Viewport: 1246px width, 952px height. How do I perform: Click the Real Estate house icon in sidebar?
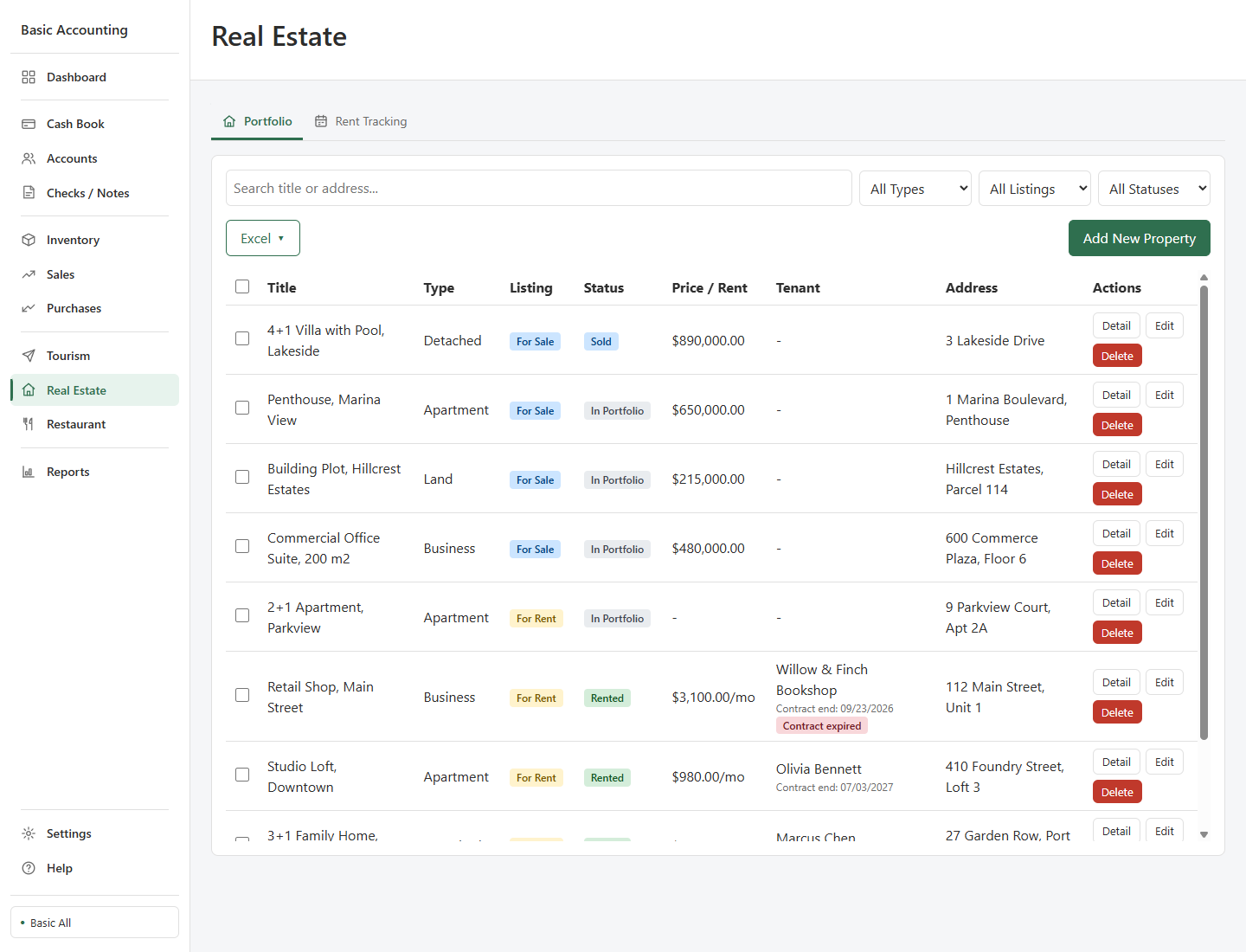coord(29,390)
